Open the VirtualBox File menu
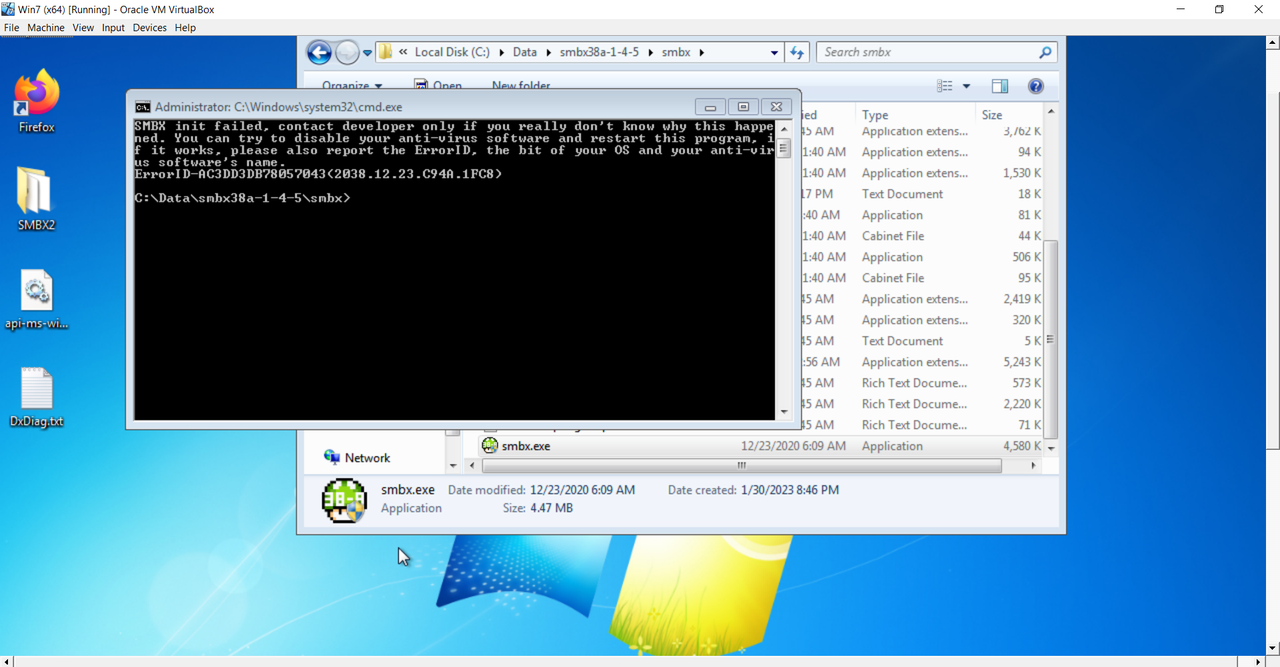Viewport: 1280px width, 667px height. tap(12, 28)
